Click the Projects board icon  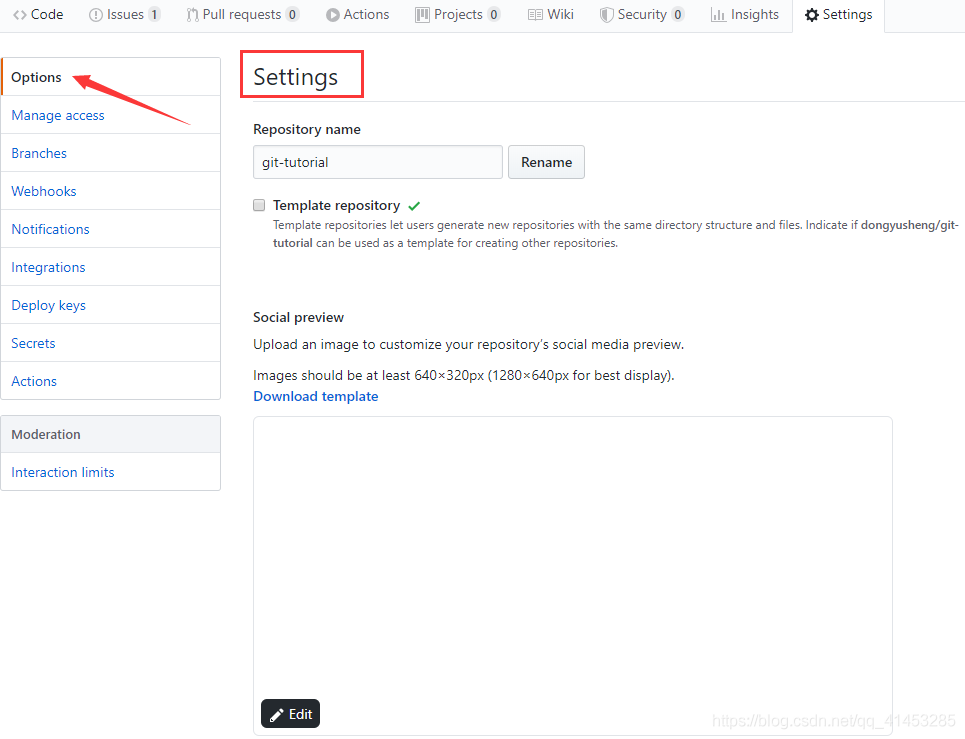[x=422, y=15]
